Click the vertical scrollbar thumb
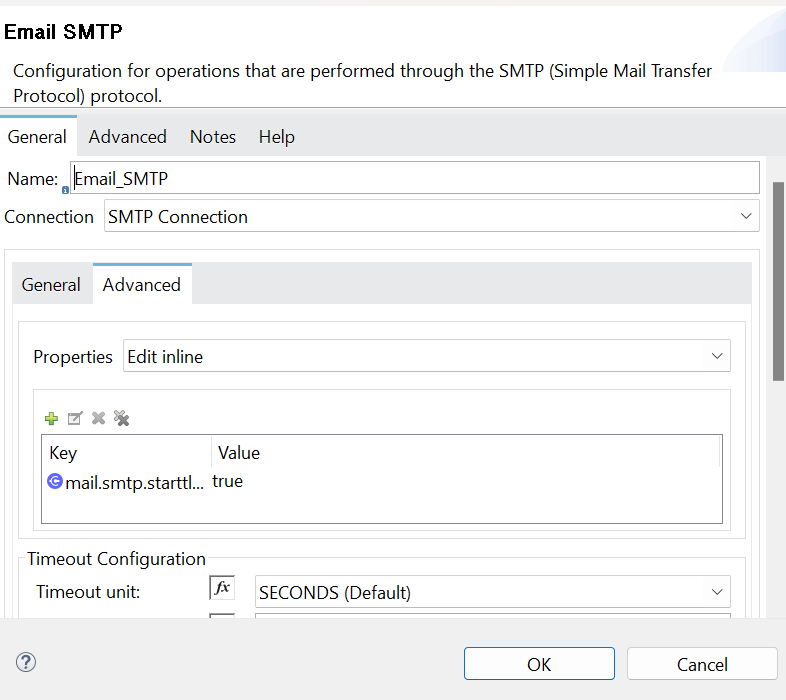The image size is (786, 700). [779, 280]
